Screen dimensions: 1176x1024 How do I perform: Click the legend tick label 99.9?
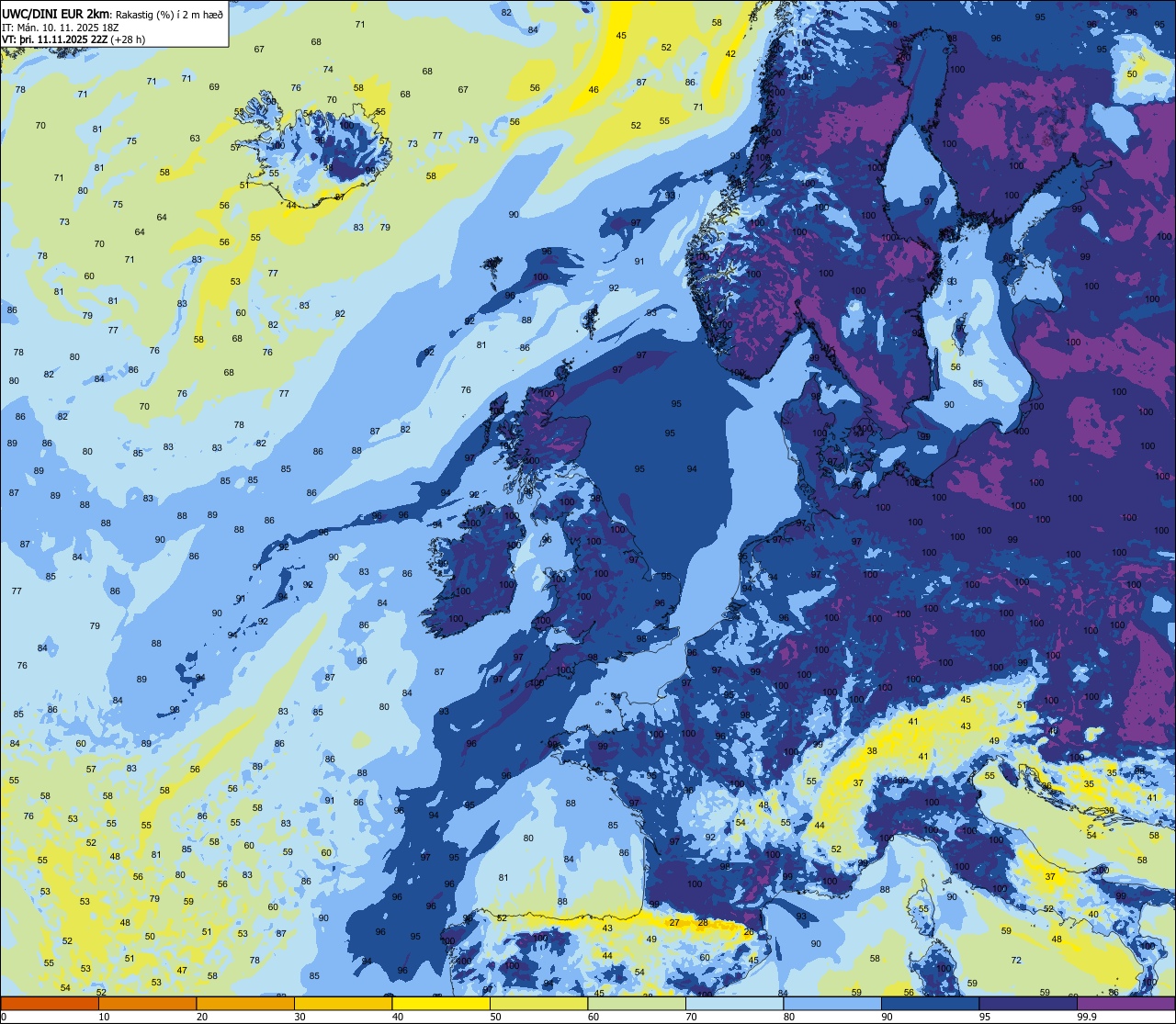1086,1017
